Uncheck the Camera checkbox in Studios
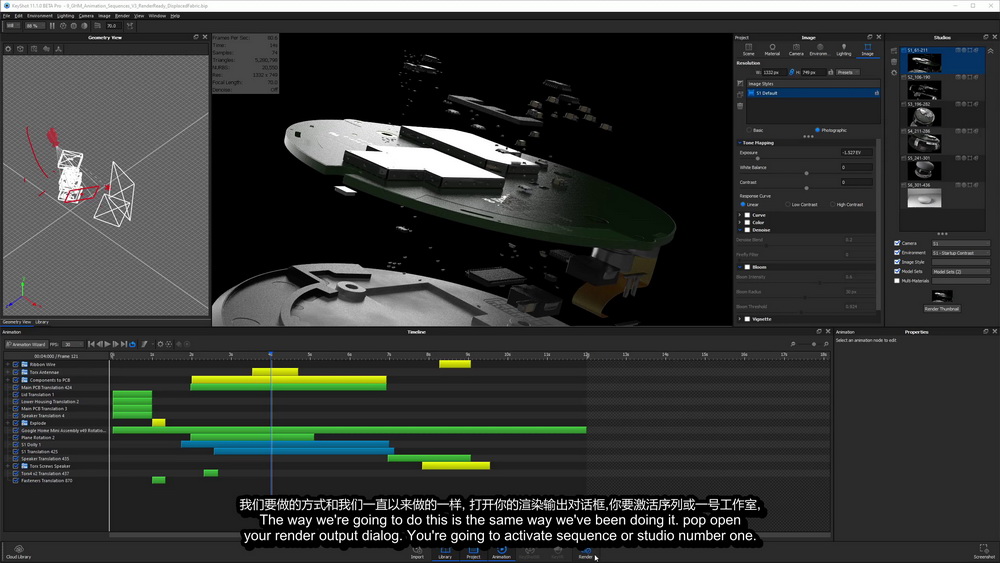 [897, 243]
